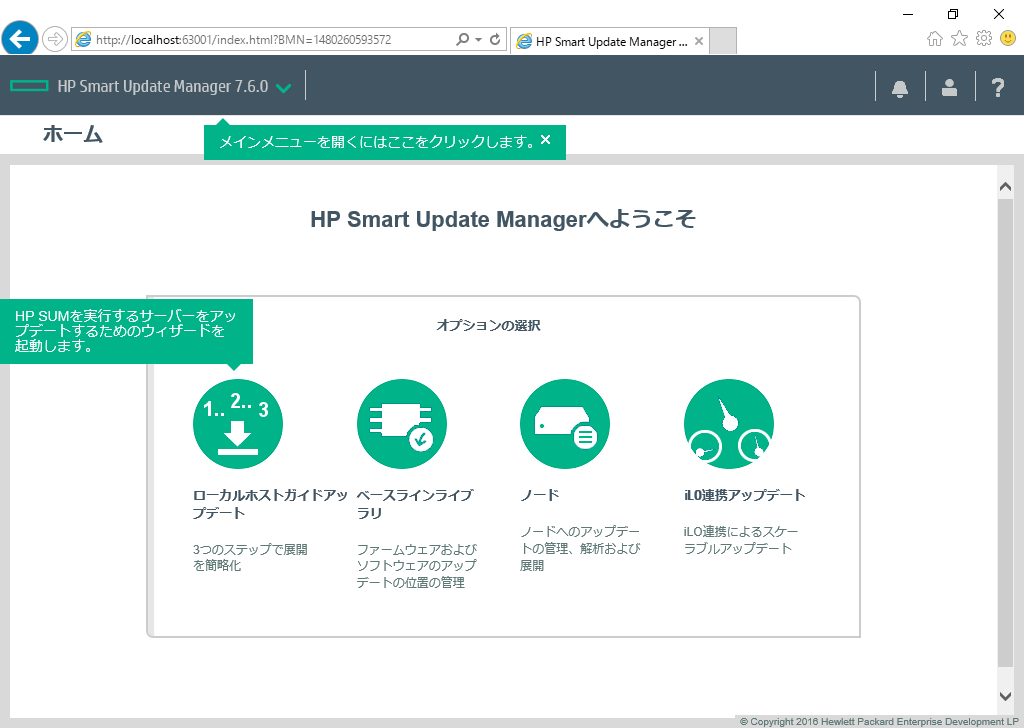Refresh the page with reload icon
This screenshot has width=1024, height=728.
495,39
